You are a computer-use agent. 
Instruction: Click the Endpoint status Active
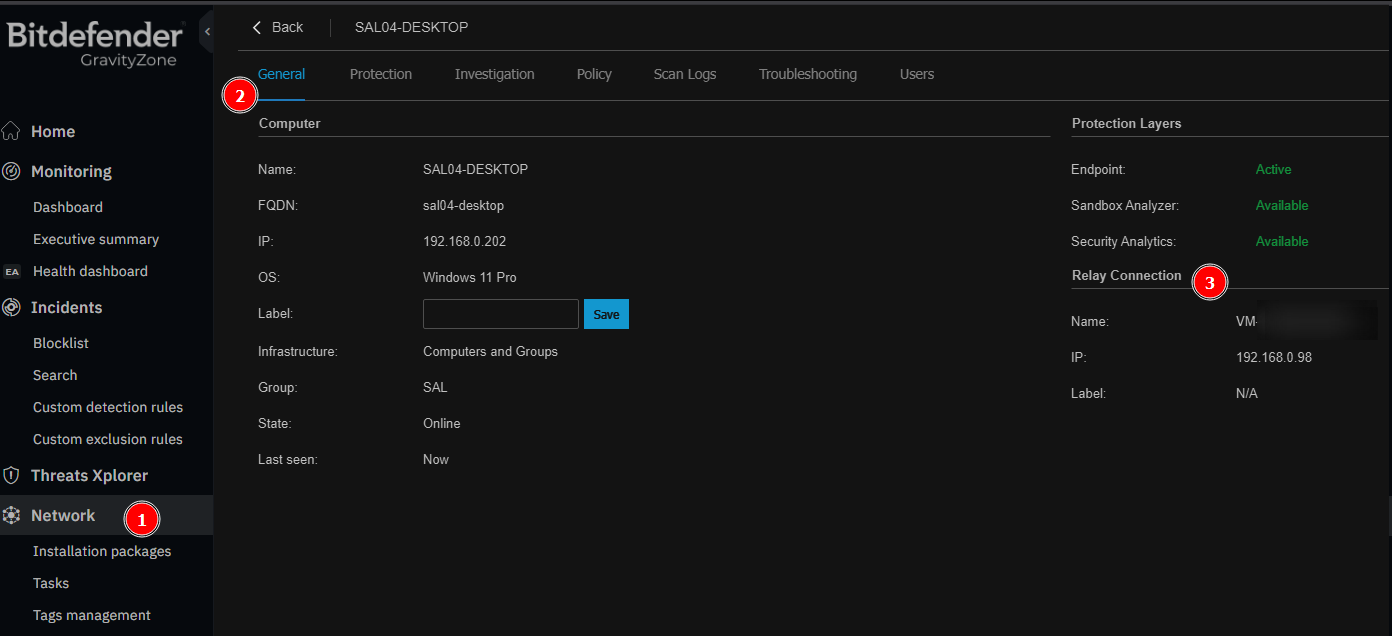click(1274, 169)
